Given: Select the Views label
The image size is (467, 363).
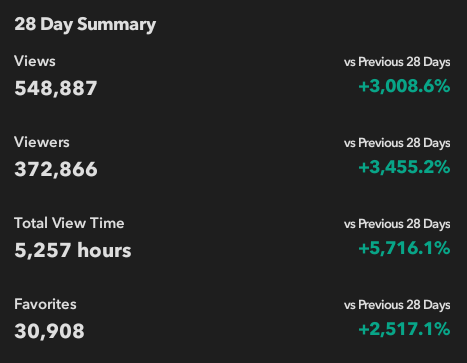Looking at the screenshot, I should pos(35,61).
